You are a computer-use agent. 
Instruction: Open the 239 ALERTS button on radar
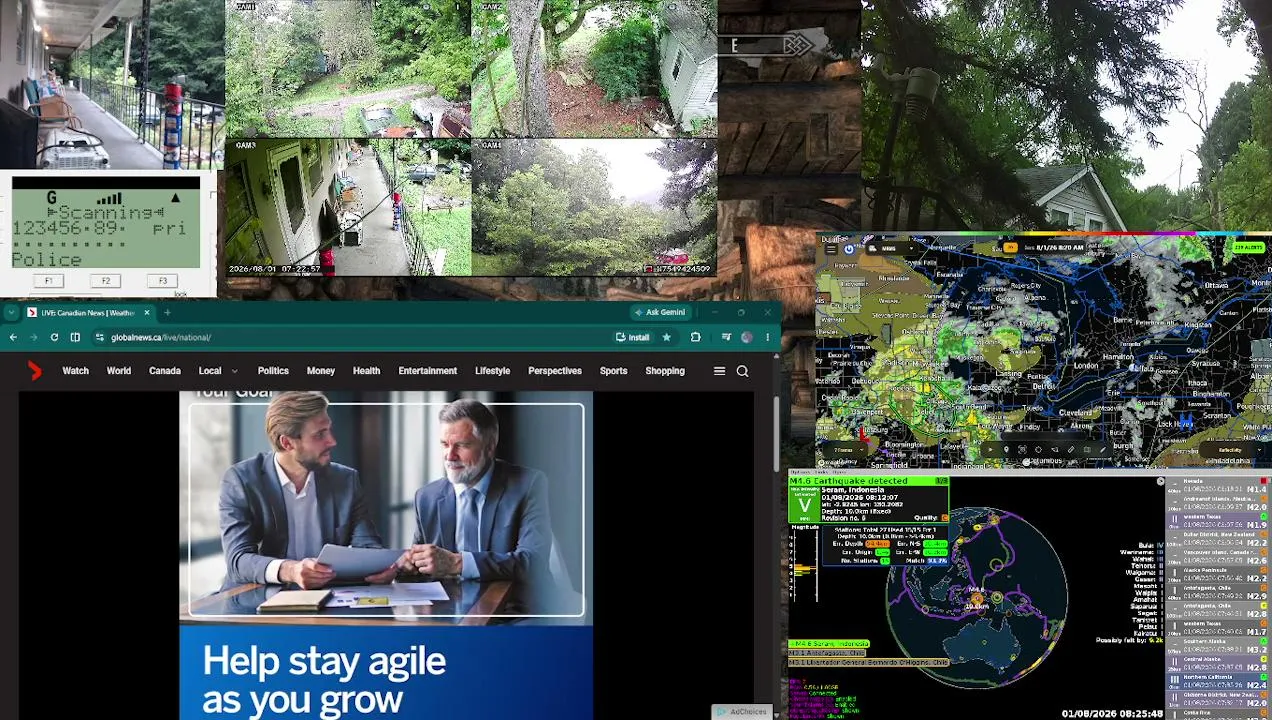pos(1248,247)
